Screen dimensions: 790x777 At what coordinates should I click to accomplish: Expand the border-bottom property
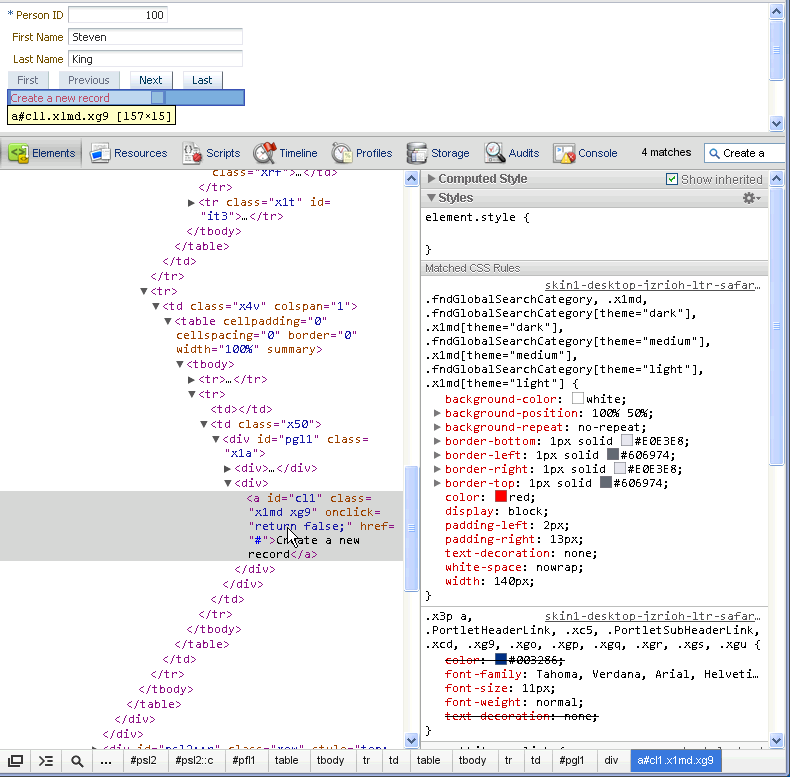(437, 441)
